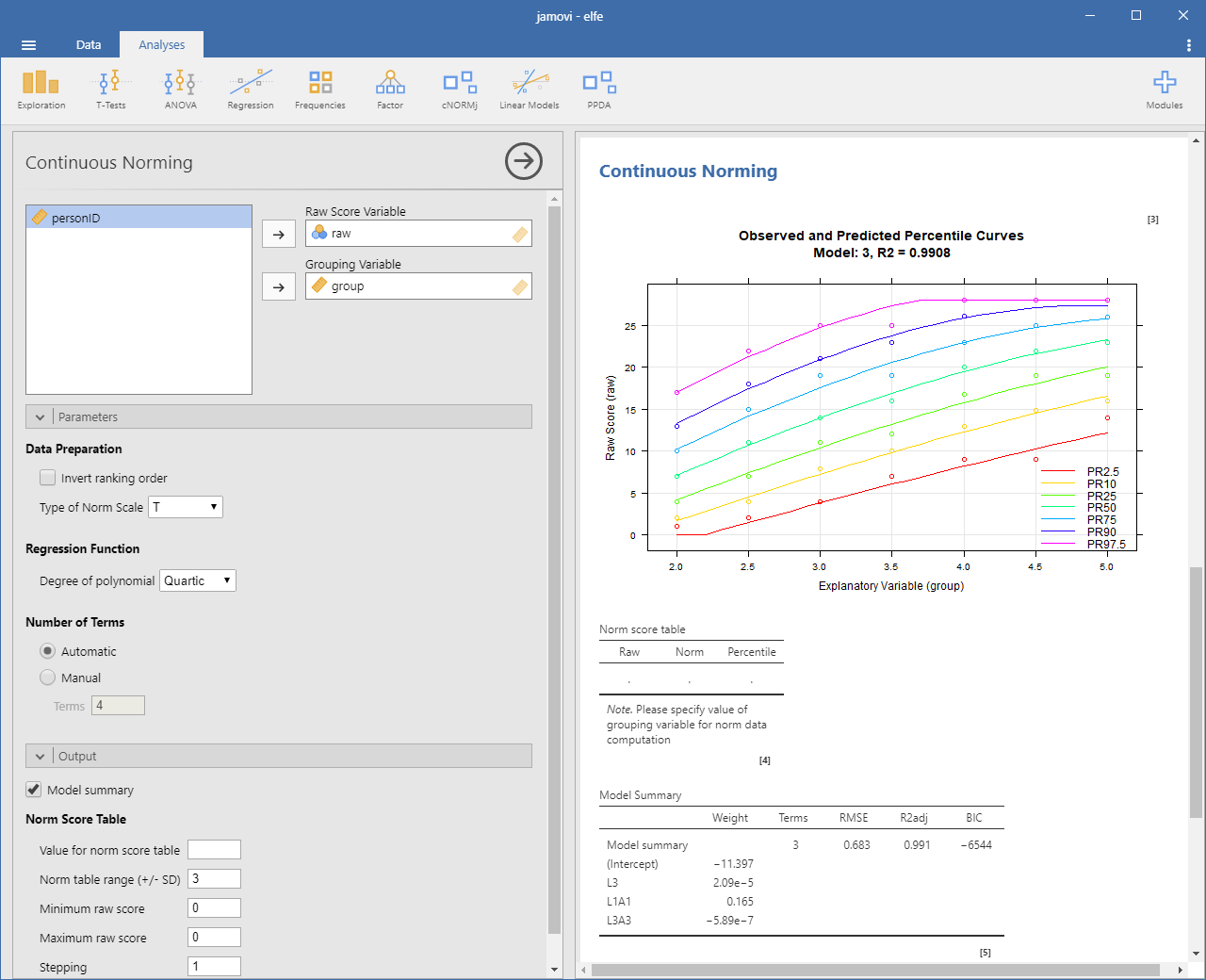Open Type of Norm Scale dropdown

[x=186, y=507]
